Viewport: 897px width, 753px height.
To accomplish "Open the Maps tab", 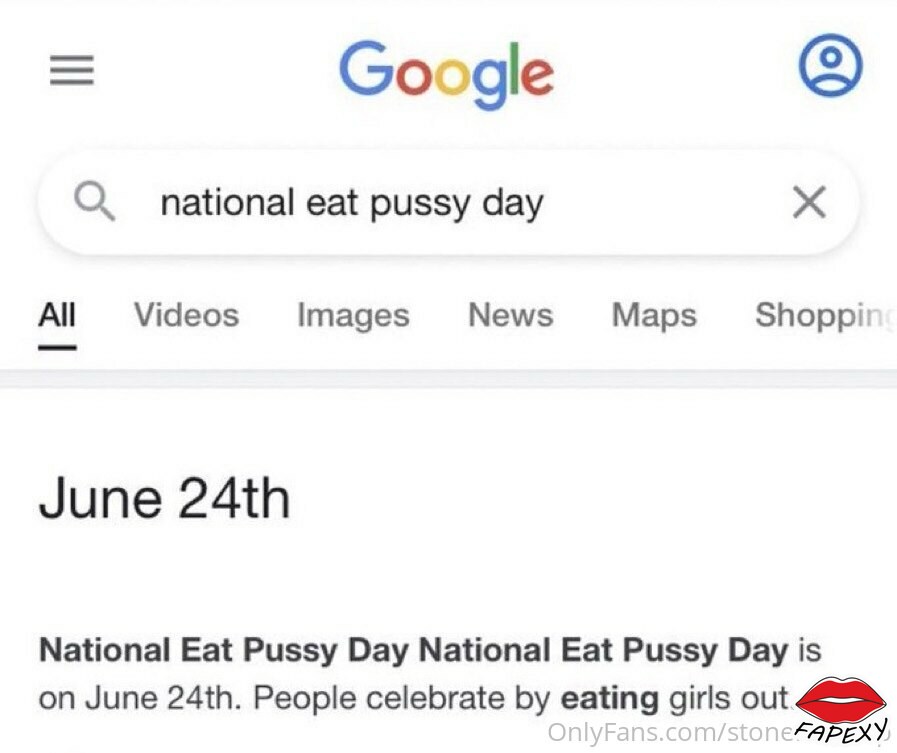I will click(654, 316).
